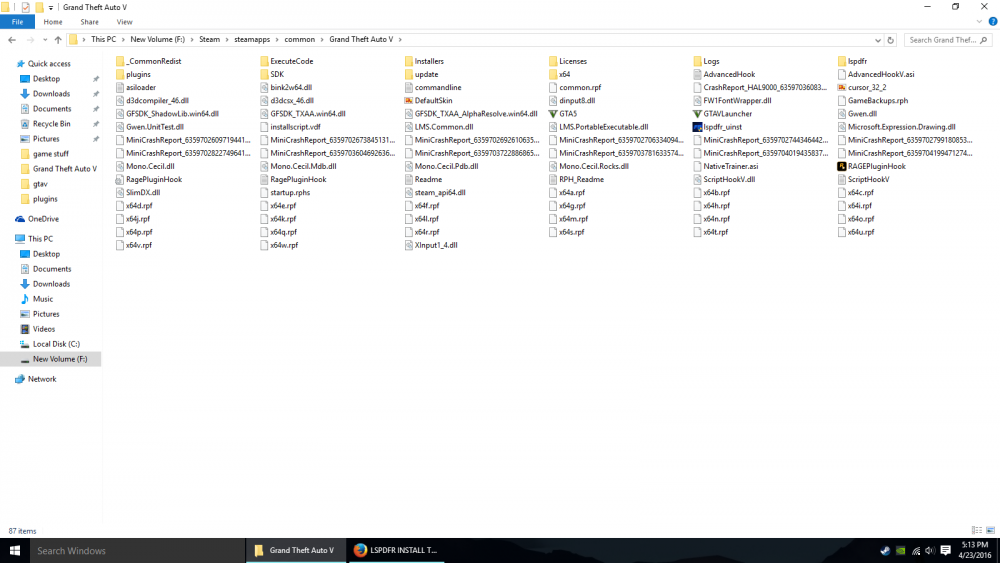The height and width of the screenshot is (563, 1000).
Task: Select the GameBackups.rph file
Action: tap(873, 101)
